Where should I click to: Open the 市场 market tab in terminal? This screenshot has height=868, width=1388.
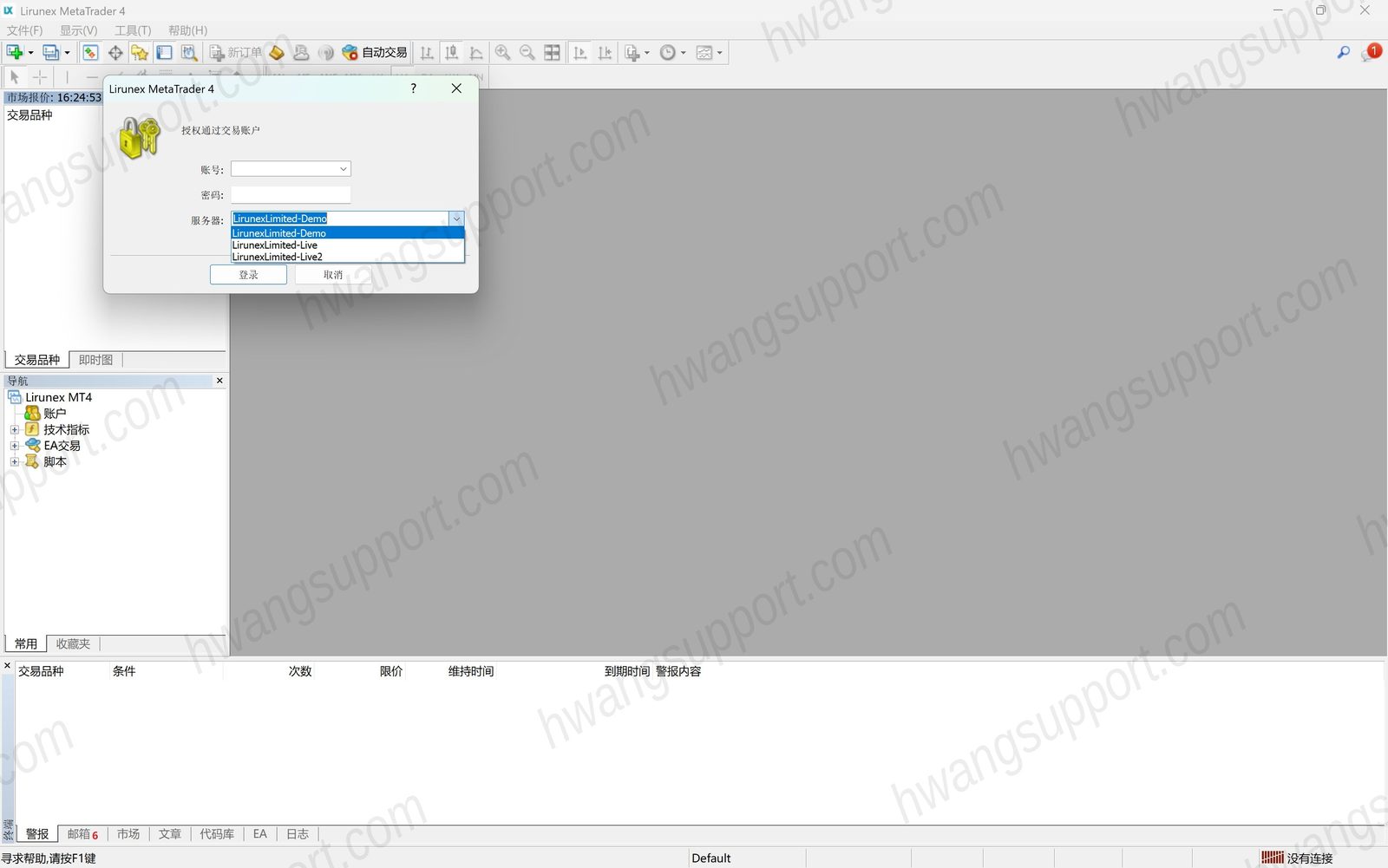pyautogui.click(x=128, y=834)
